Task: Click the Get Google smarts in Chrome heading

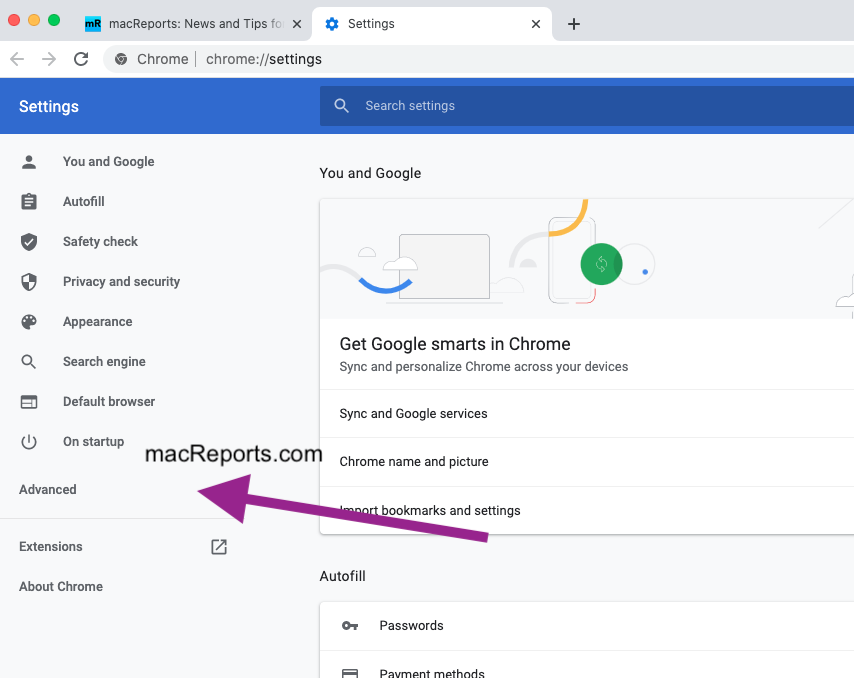Action: (x=455, y=344)
